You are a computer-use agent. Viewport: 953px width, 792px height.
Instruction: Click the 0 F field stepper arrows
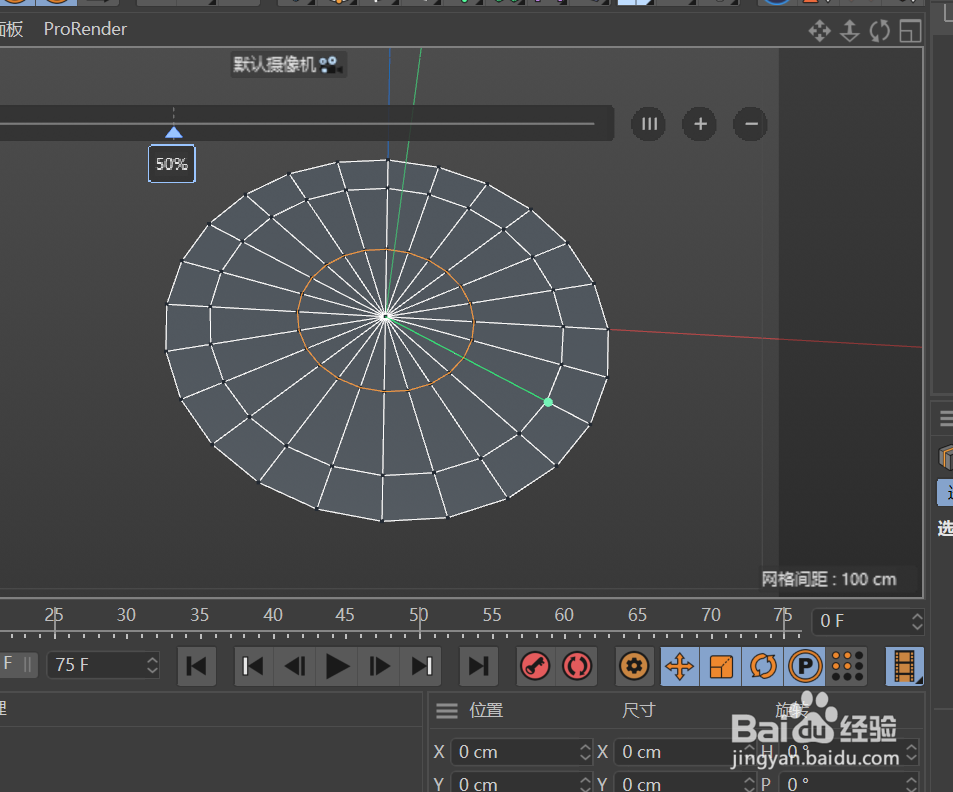click(917, 621)
